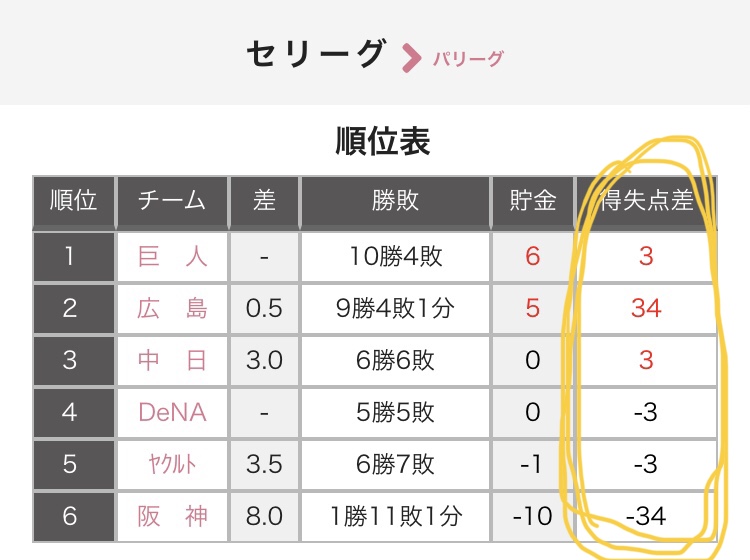
Task: Switch to the パリーグ standings link
Action: 467,58
